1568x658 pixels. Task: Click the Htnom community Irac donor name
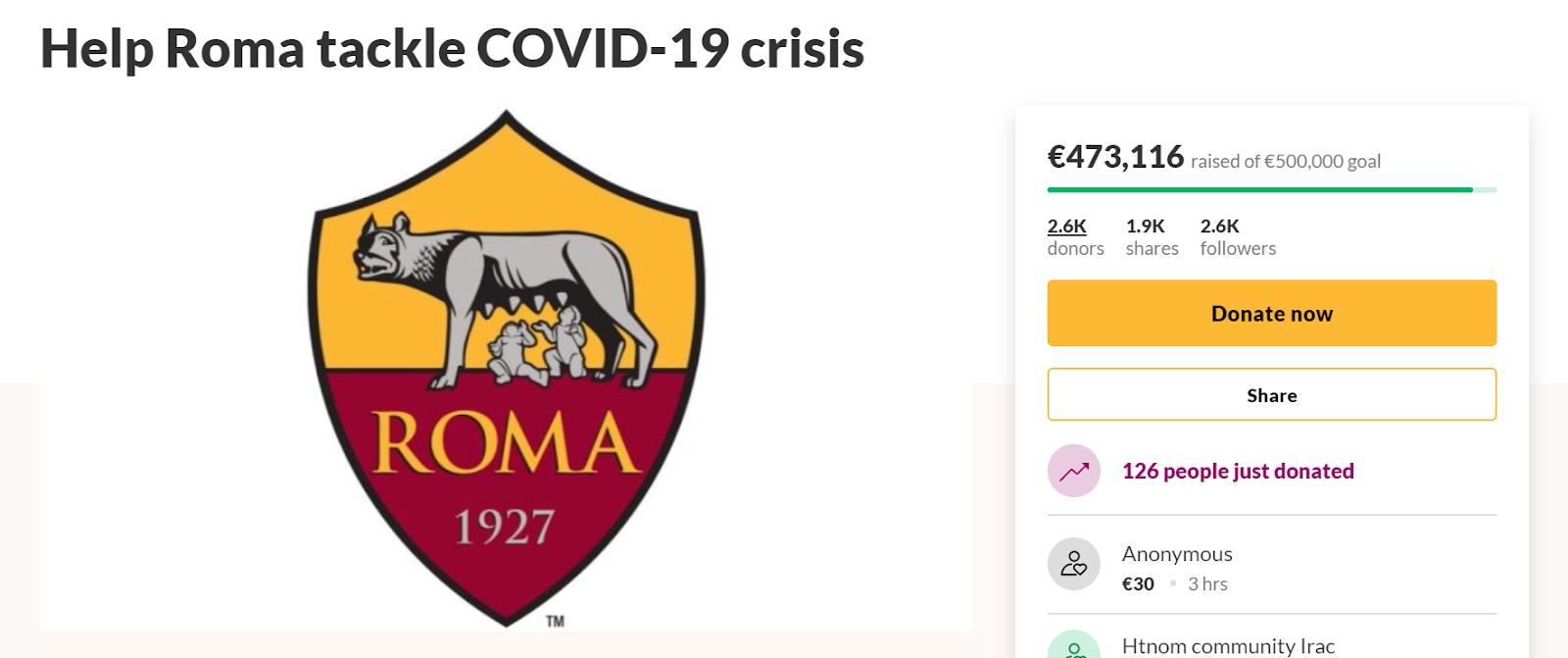(x=1228, y=646)
